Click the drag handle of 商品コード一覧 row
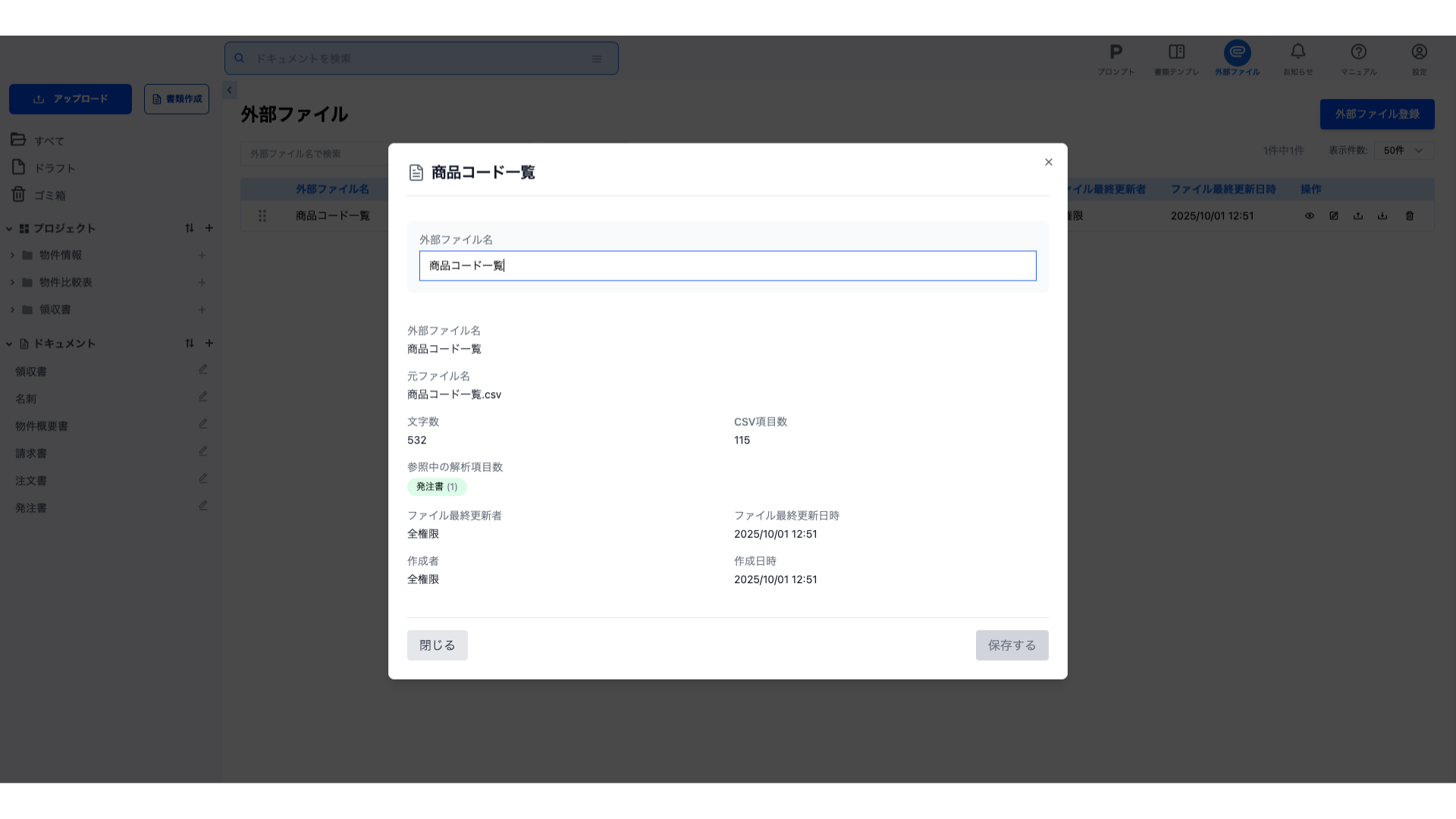The width and height of the screenshot is (1456, 819). (x=262, y=216)
